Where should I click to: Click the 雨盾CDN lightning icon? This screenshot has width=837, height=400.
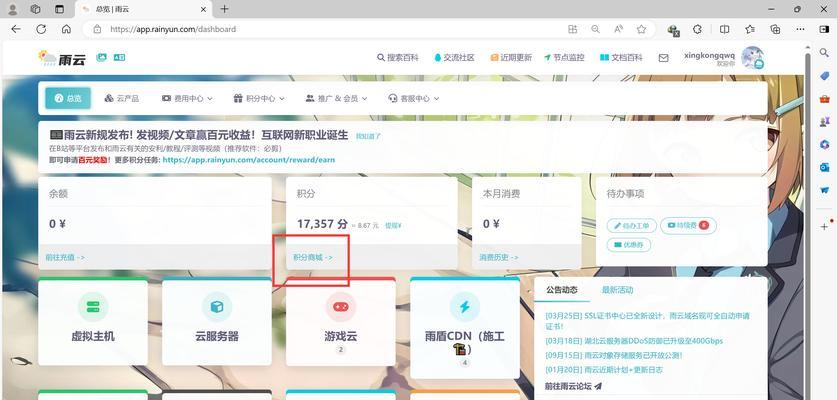(464, 307)
